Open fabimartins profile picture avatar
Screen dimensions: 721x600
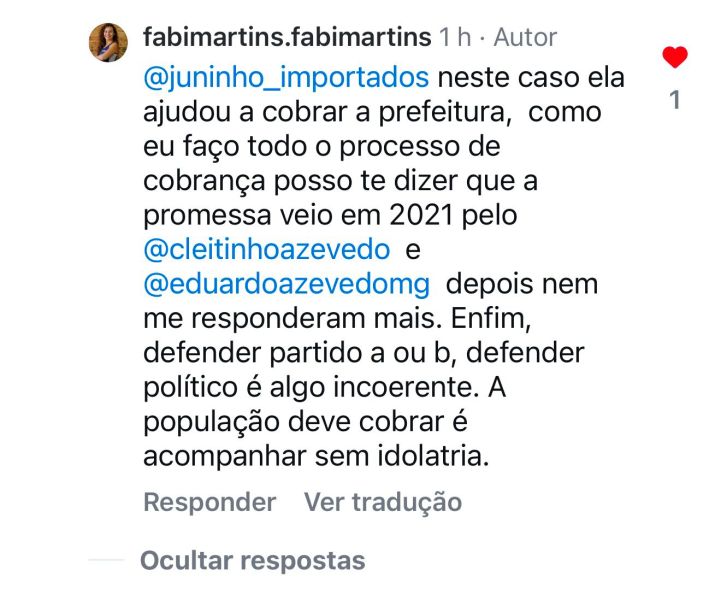(108, 42)
